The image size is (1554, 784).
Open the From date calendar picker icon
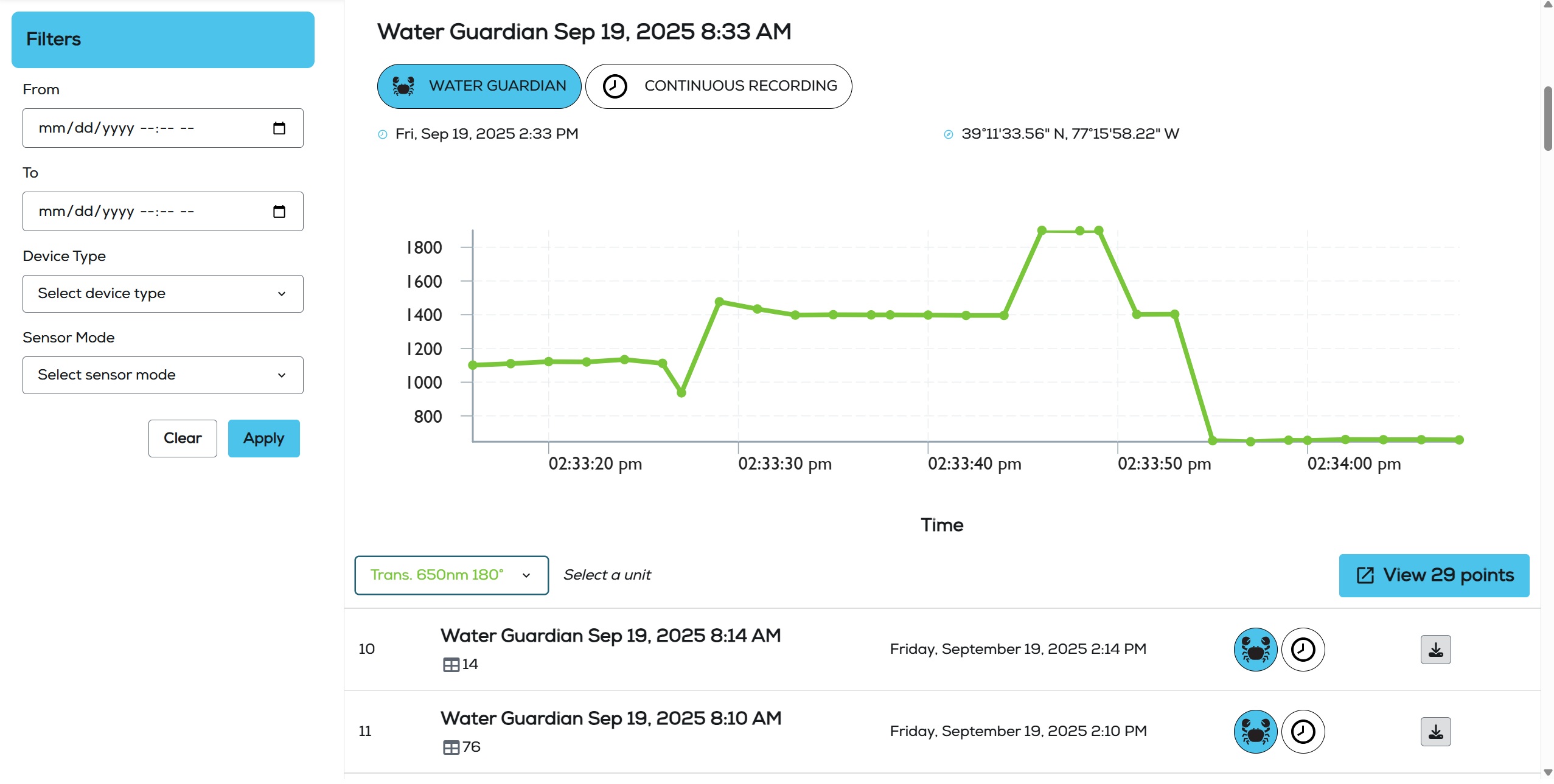(279, 128)
